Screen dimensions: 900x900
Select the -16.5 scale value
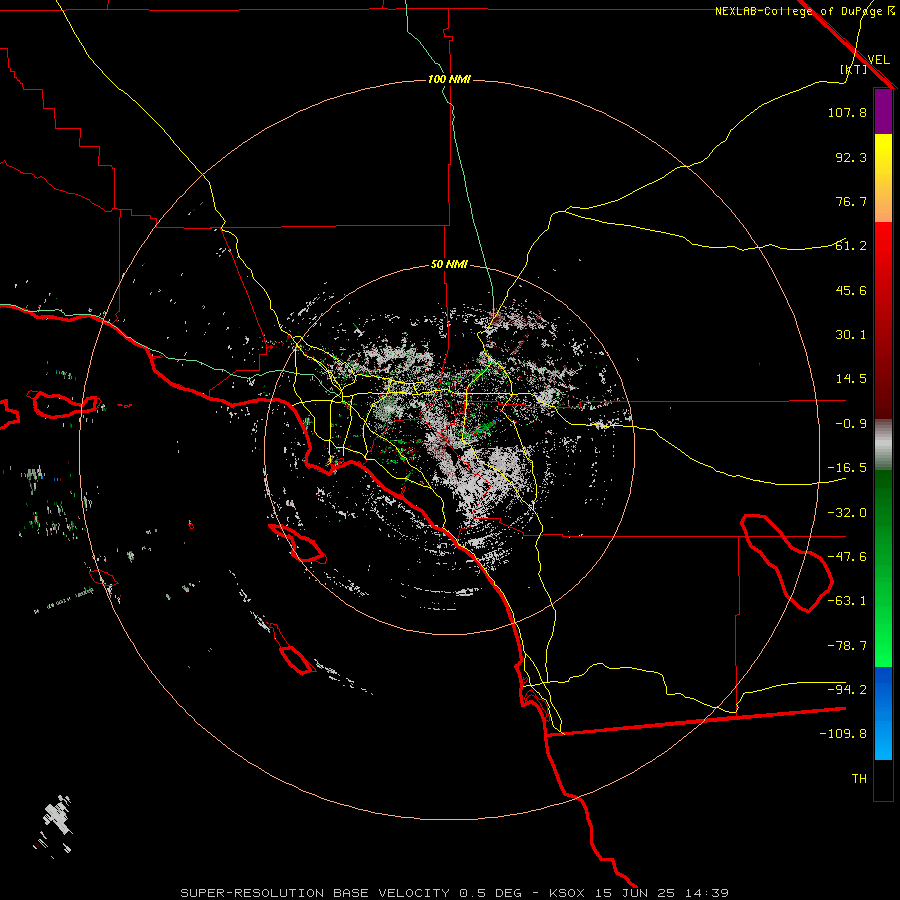847,468
